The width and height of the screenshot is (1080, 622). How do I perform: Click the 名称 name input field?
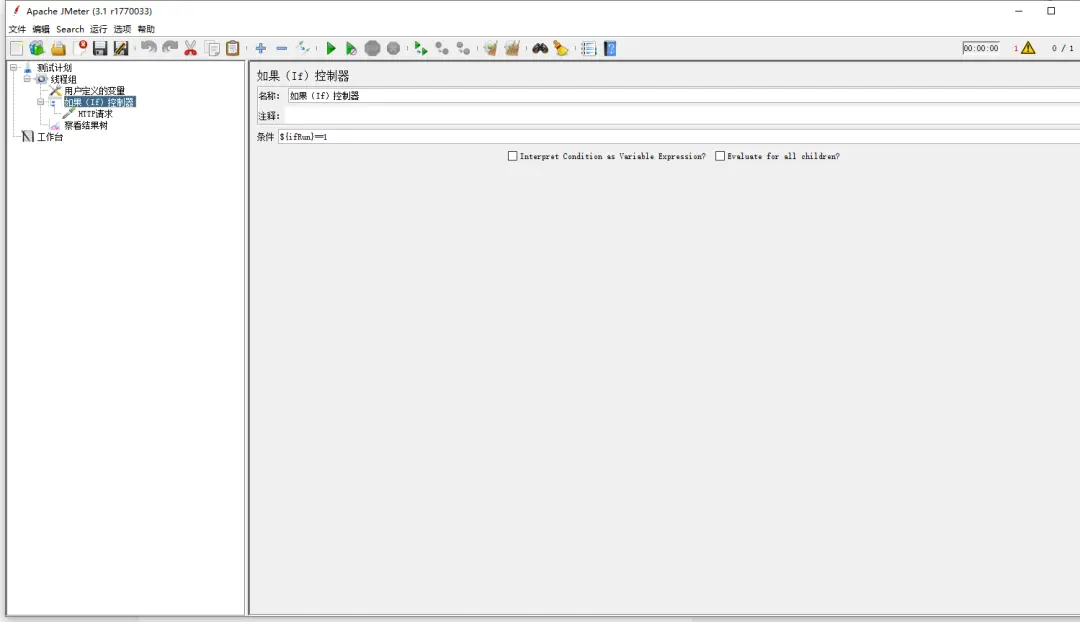(x=683, y=96)
